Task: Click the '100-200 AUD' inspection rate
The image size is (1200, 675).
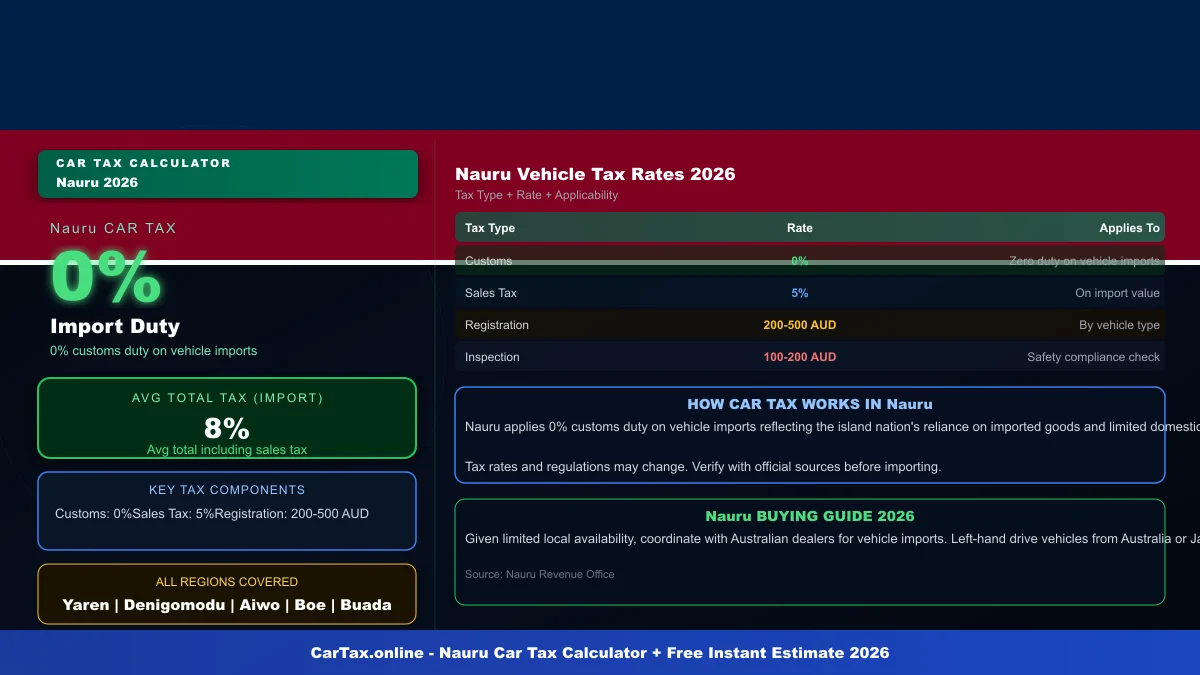Action: click(800, 357)
